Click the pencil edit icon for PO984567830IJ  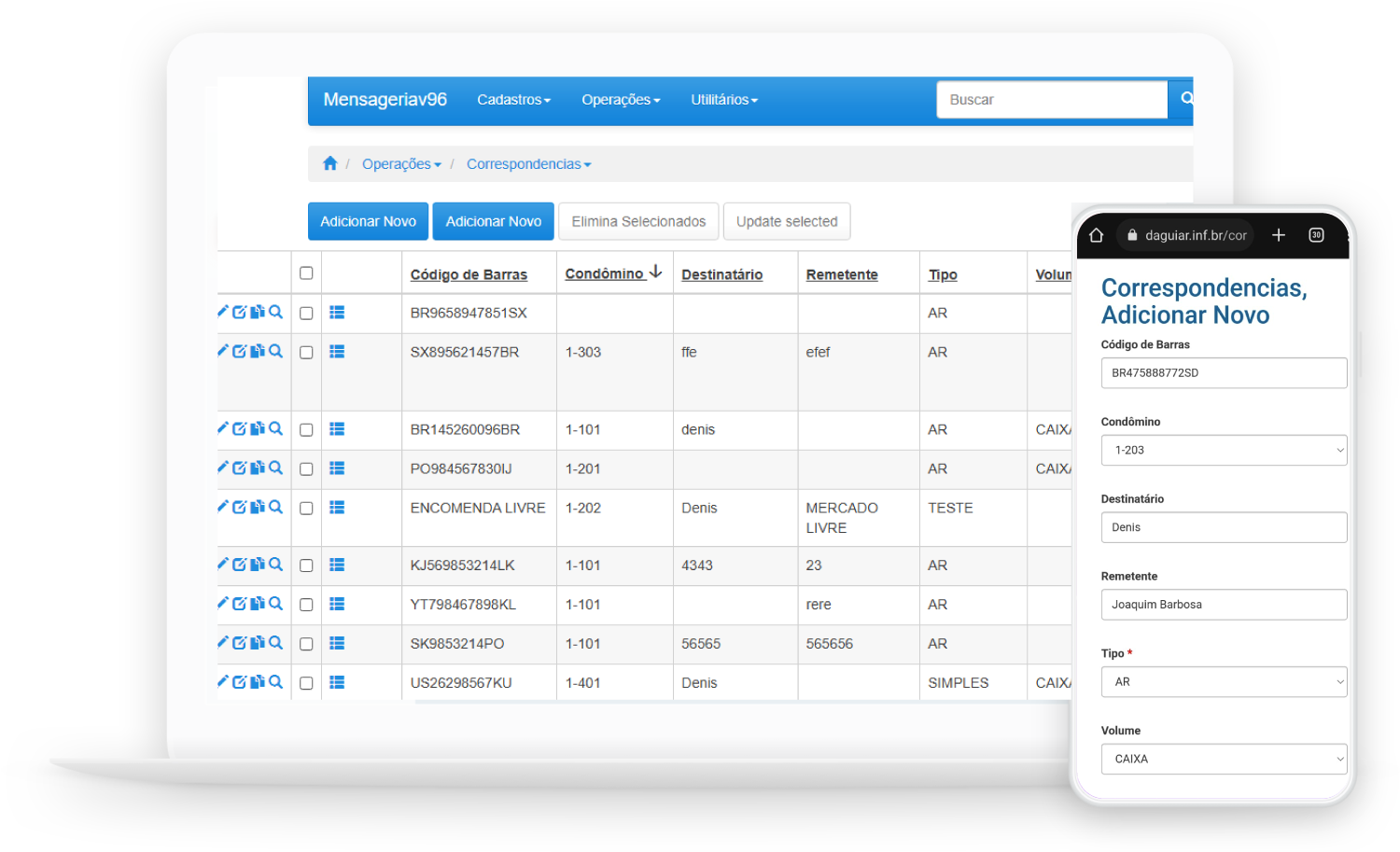click(223, 468)
